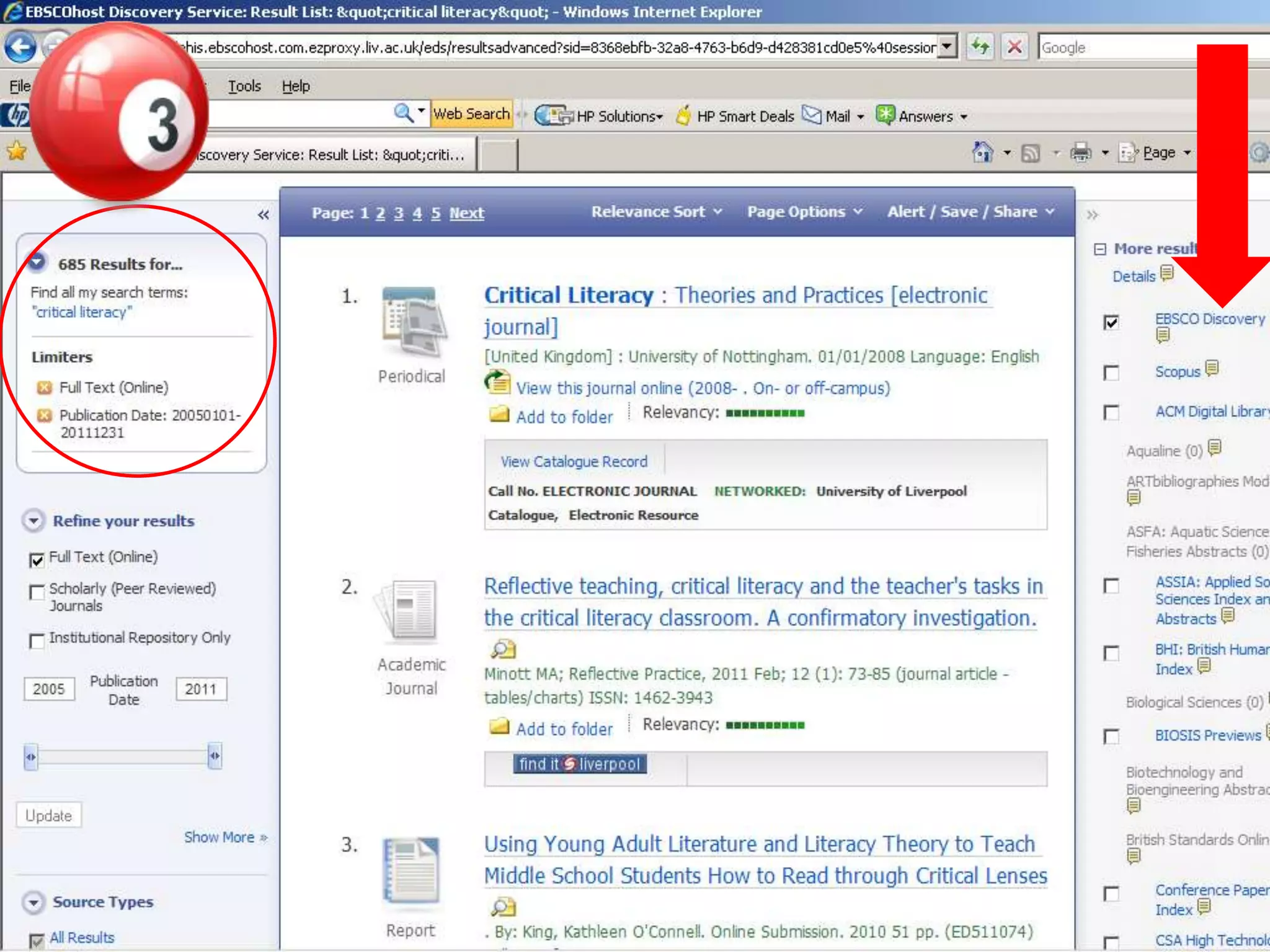The height and width of the screenshot is (952, 1270).
Task: Click the Home icon in toolbar
Action: [x=983, y=152]
